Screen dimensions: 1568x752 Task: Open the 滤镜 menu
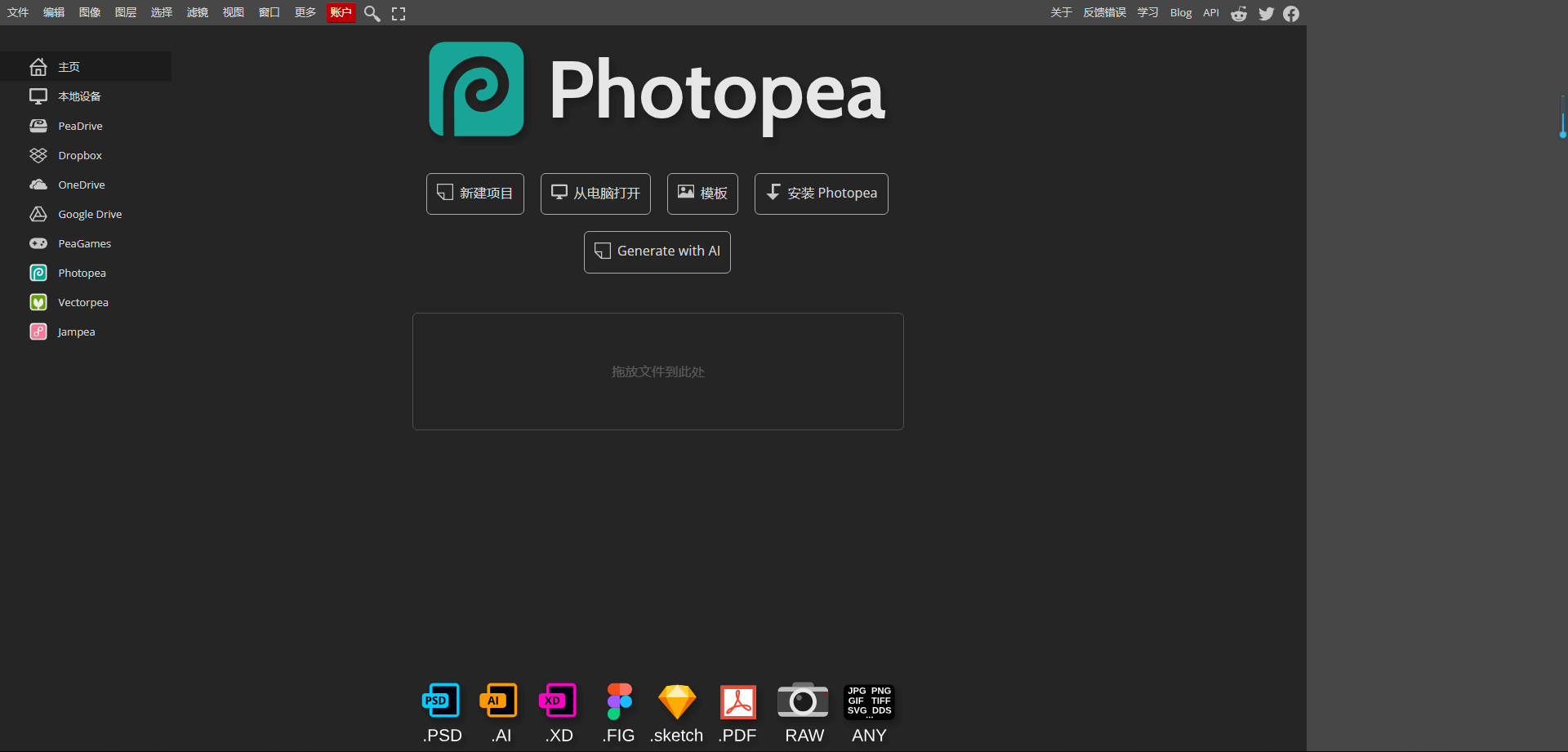click(x=197, y=12)
